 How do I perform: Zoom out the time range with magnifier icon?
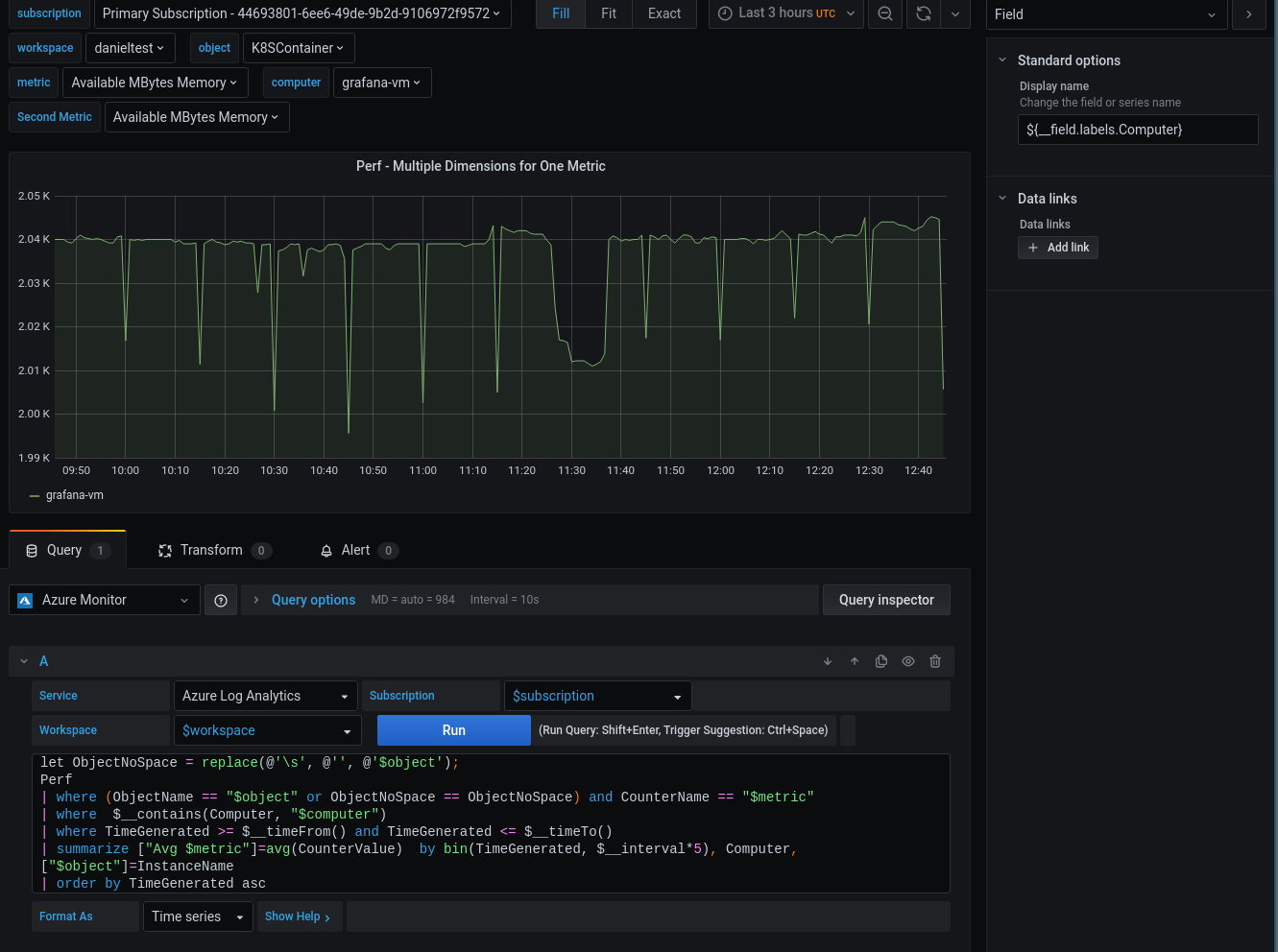(x=884, y=14)
